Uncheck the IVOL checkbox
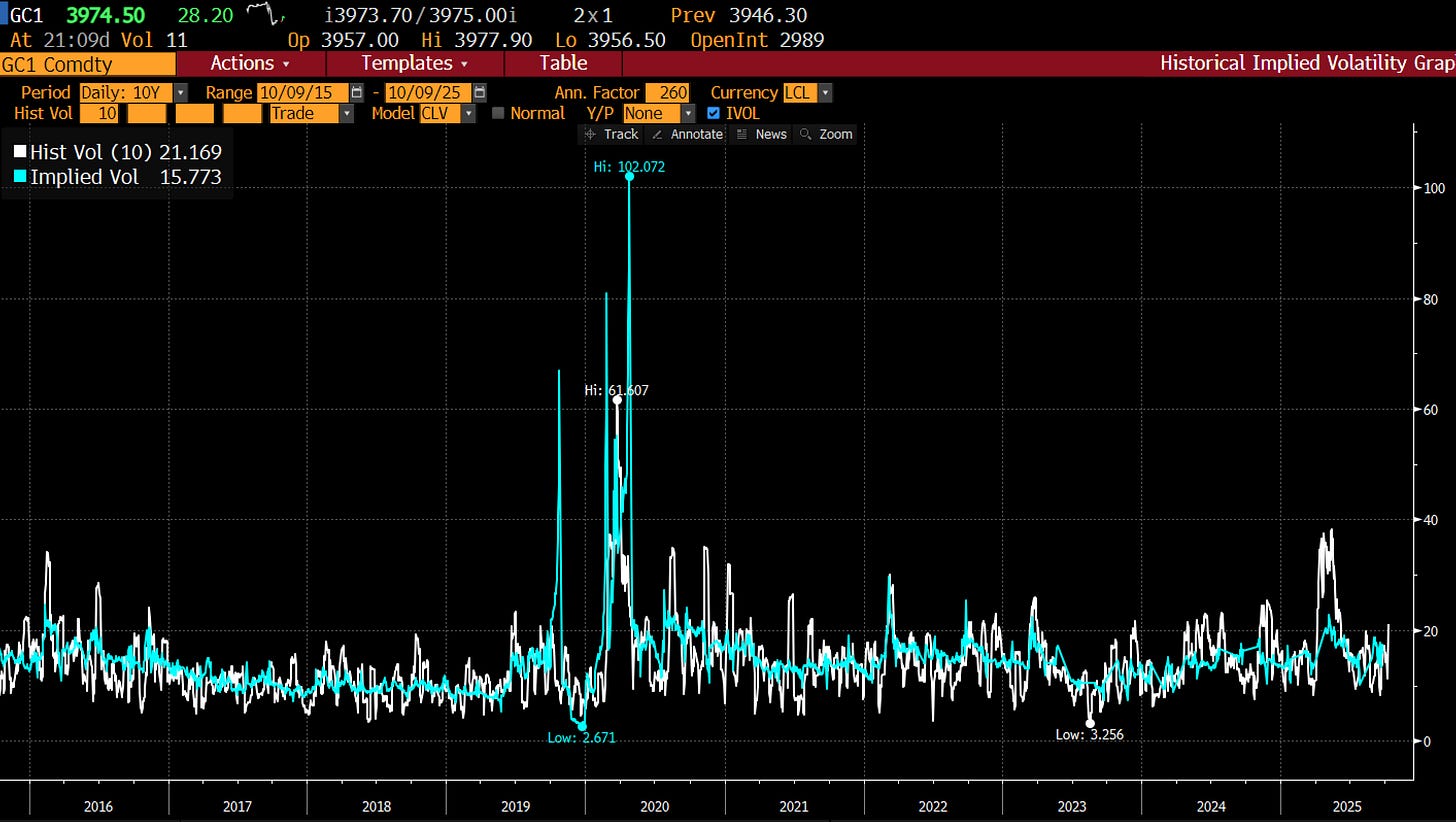The height and width of the screenshot is (822, 1456). pos(713,113)
